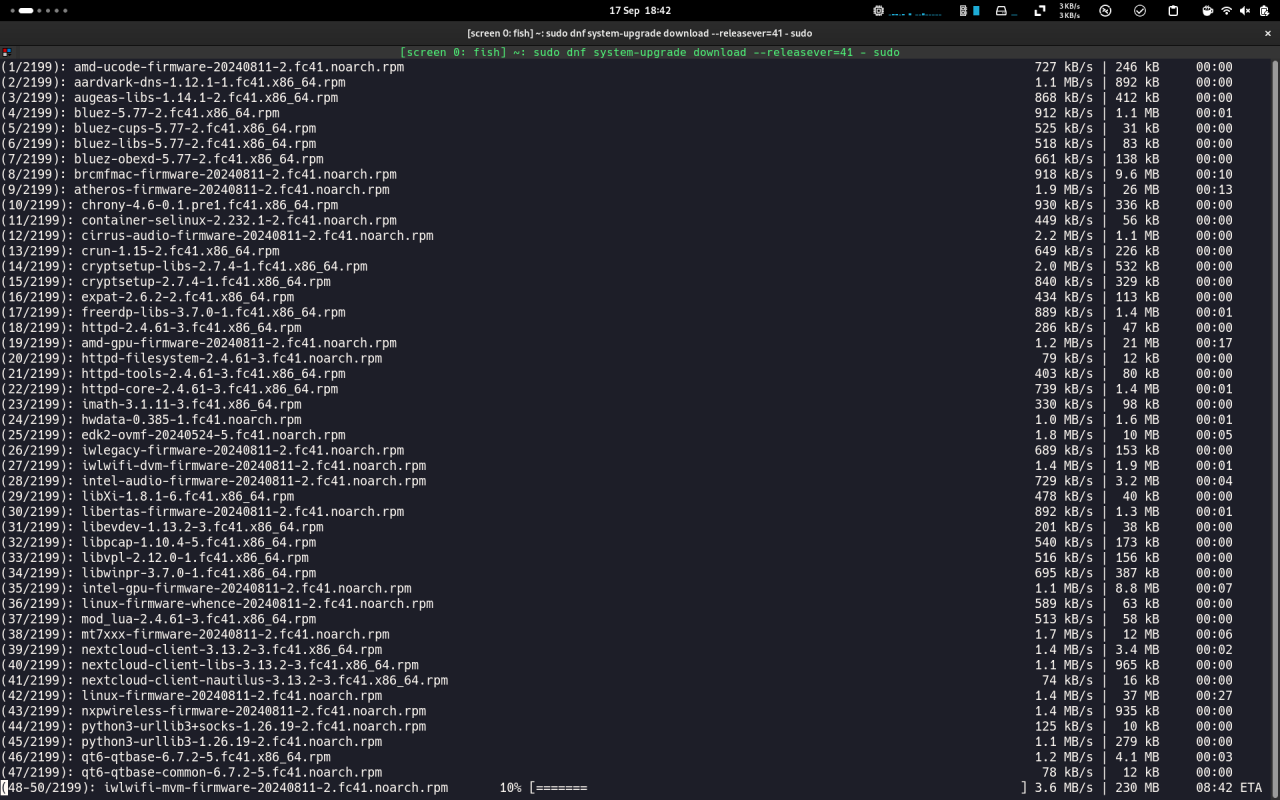Click the checkmark status icon in the tray

(x=1139, y=11)
